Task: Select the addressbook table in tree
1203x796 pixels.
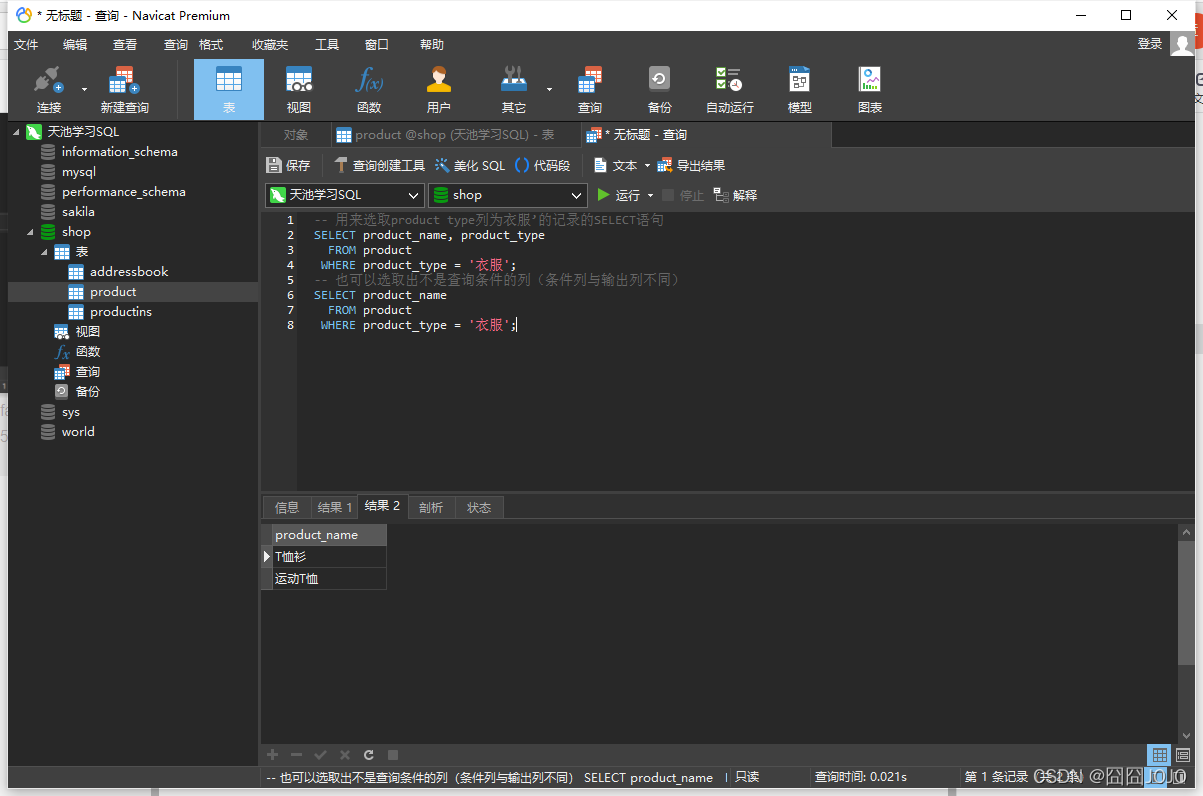Action: point(129,272)
